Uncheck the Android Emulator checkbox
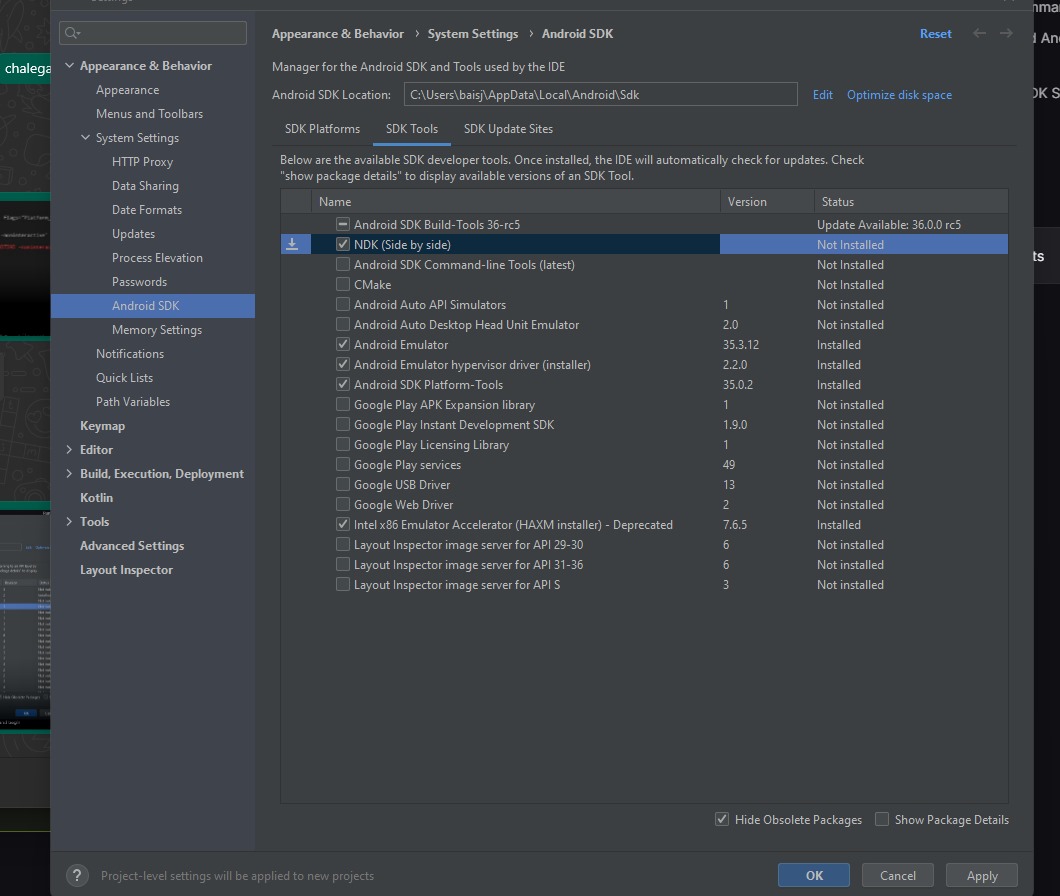 point(343,345)
